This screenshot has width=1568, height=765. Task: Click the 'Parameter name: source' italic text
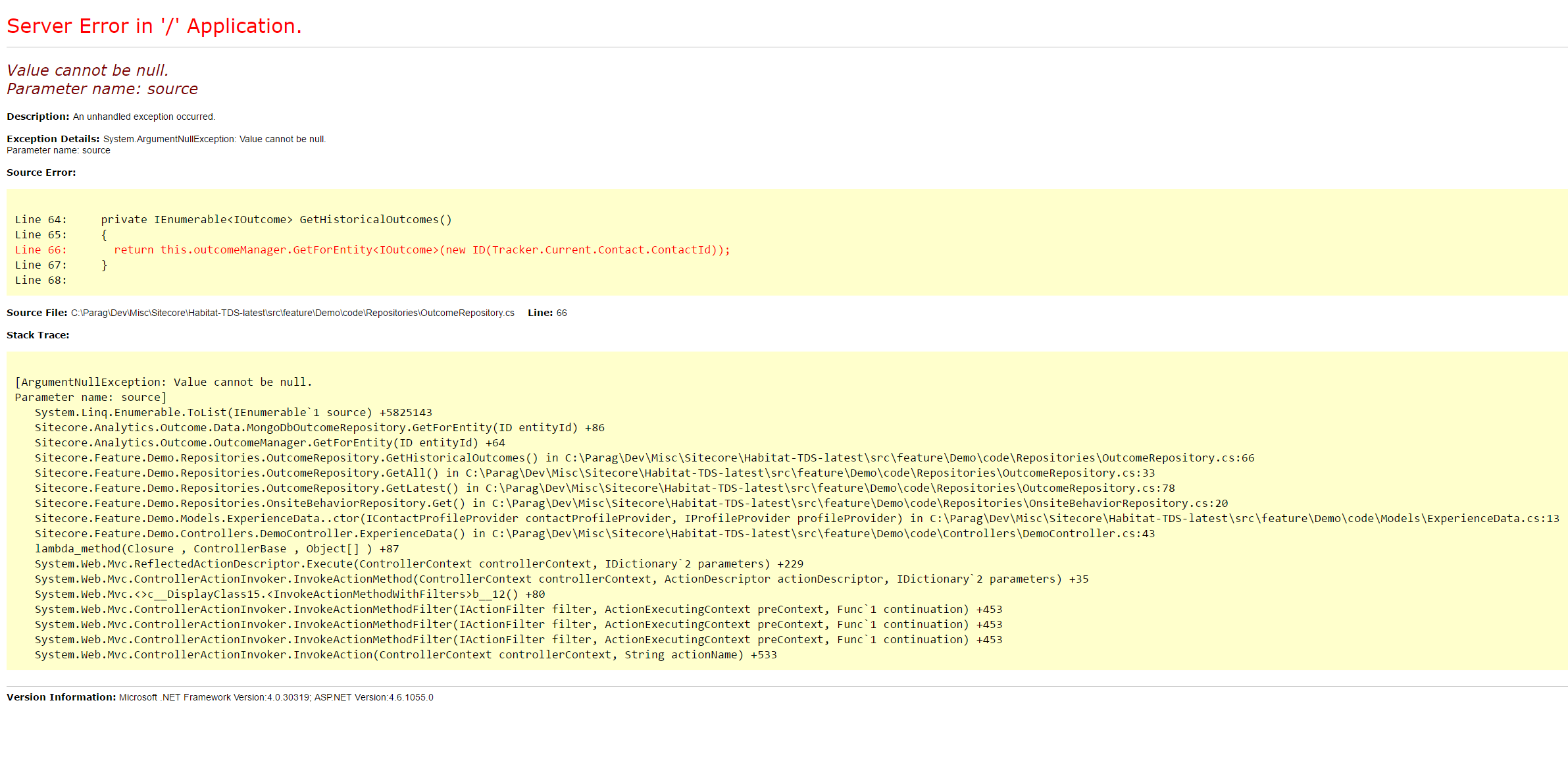(102, 89)
